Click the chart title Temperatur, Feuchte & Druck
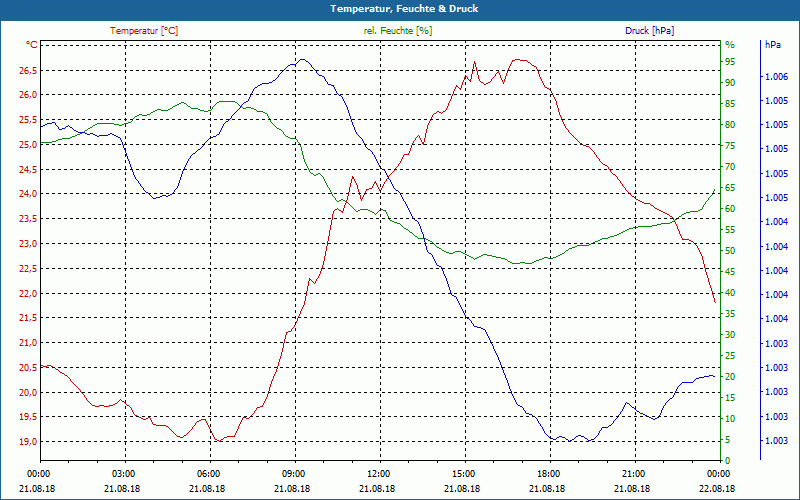The width and height of the screenshot is (800, 500). 404,9
